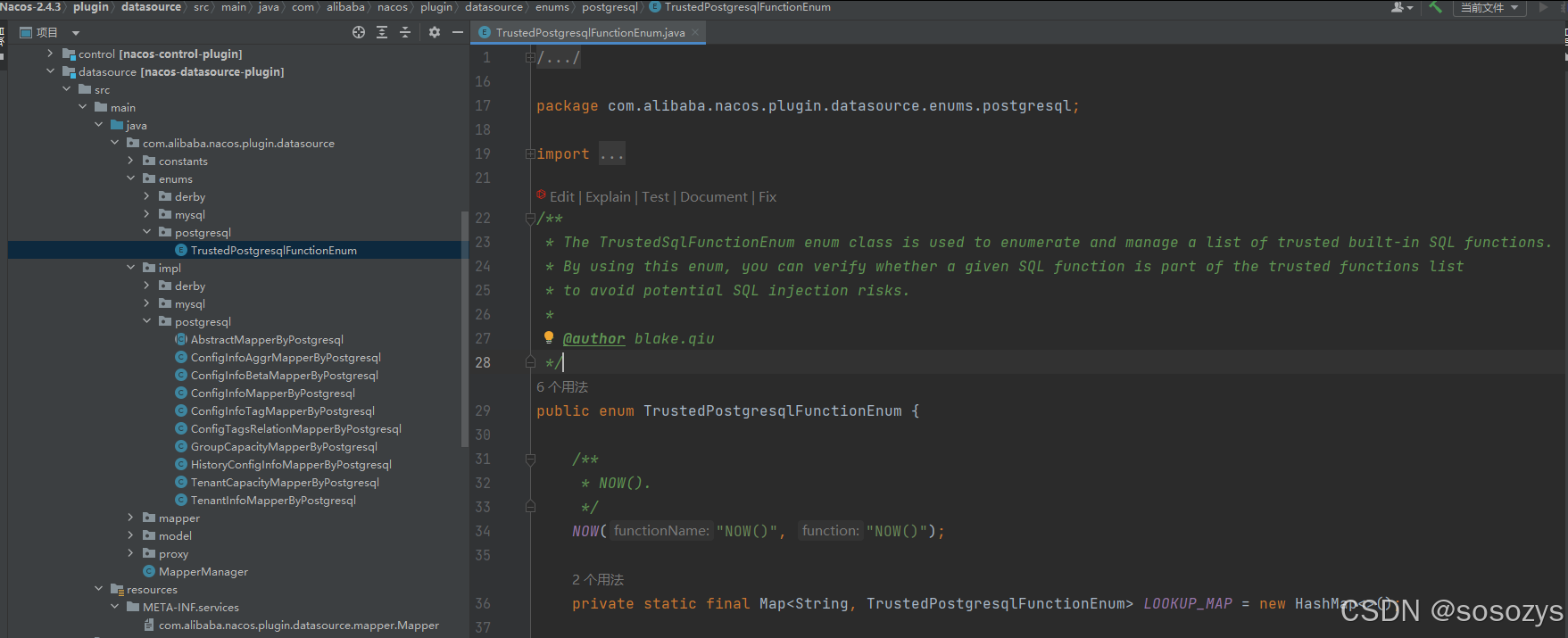Screen dimensions: 1568x638
Task: Select ConfigInfoTagMapperByPostgresql in the tree
Action: [x=283, y=410]
